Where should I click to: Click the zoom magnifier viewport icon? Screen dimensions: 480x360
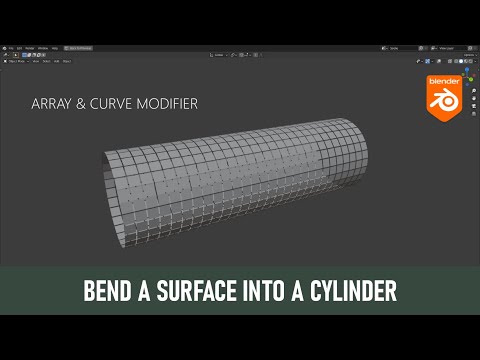point(474,91)
